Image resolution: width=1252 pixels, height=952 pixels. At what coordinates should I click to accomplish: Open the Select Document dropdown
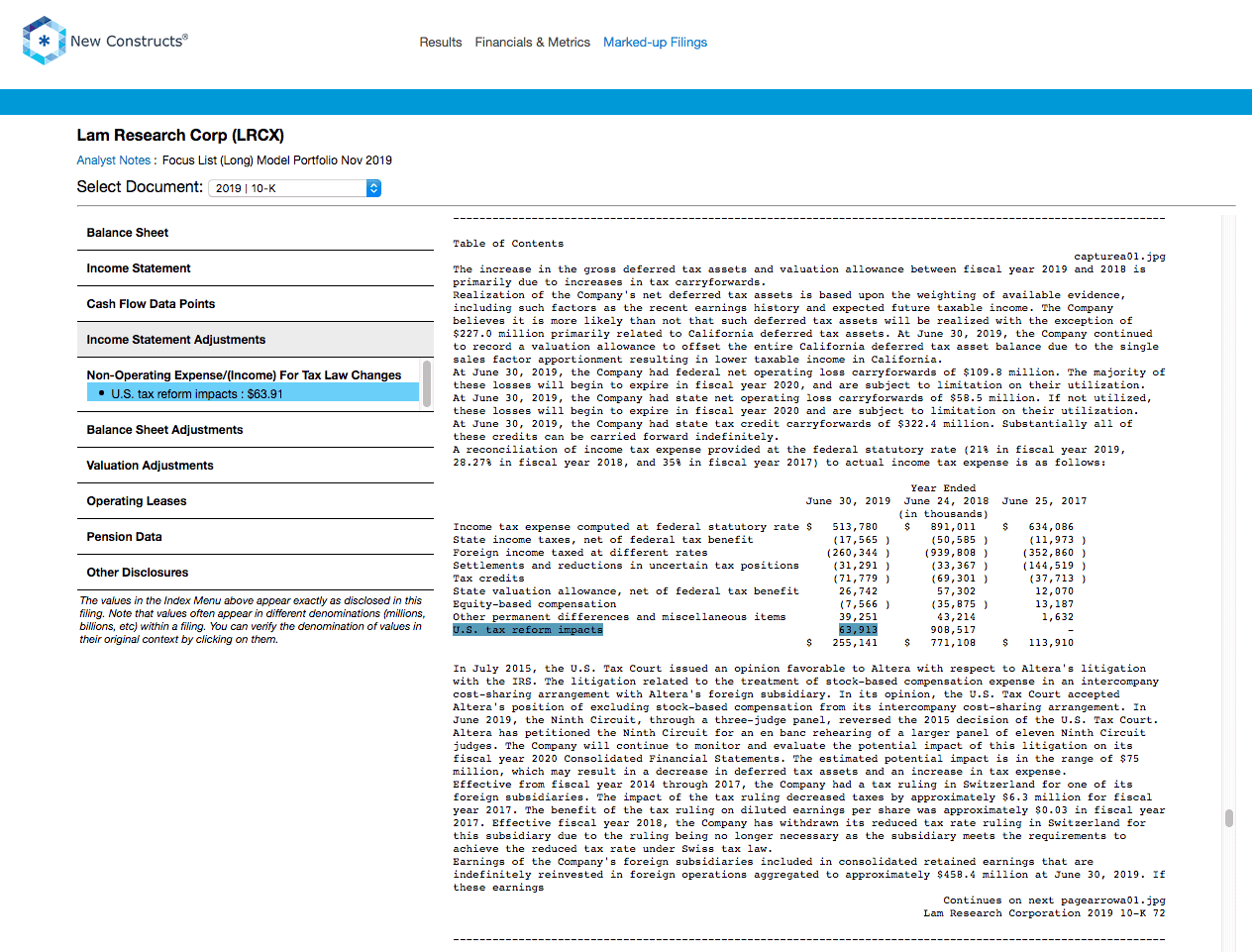(x=294, y=188)
